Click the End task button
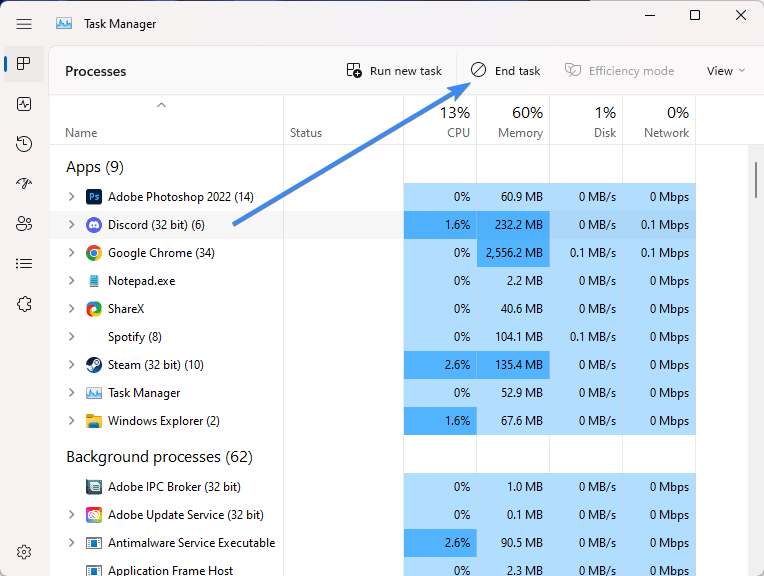 (506, 71)
